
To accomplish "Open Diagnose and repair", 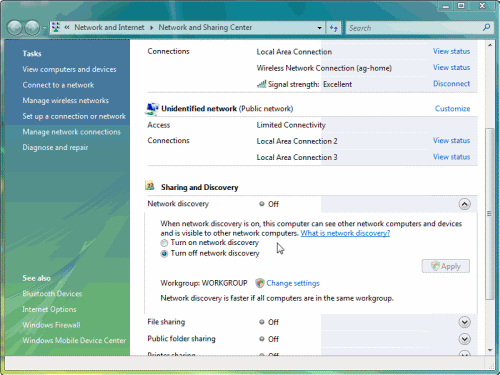I will pos(55,147).
